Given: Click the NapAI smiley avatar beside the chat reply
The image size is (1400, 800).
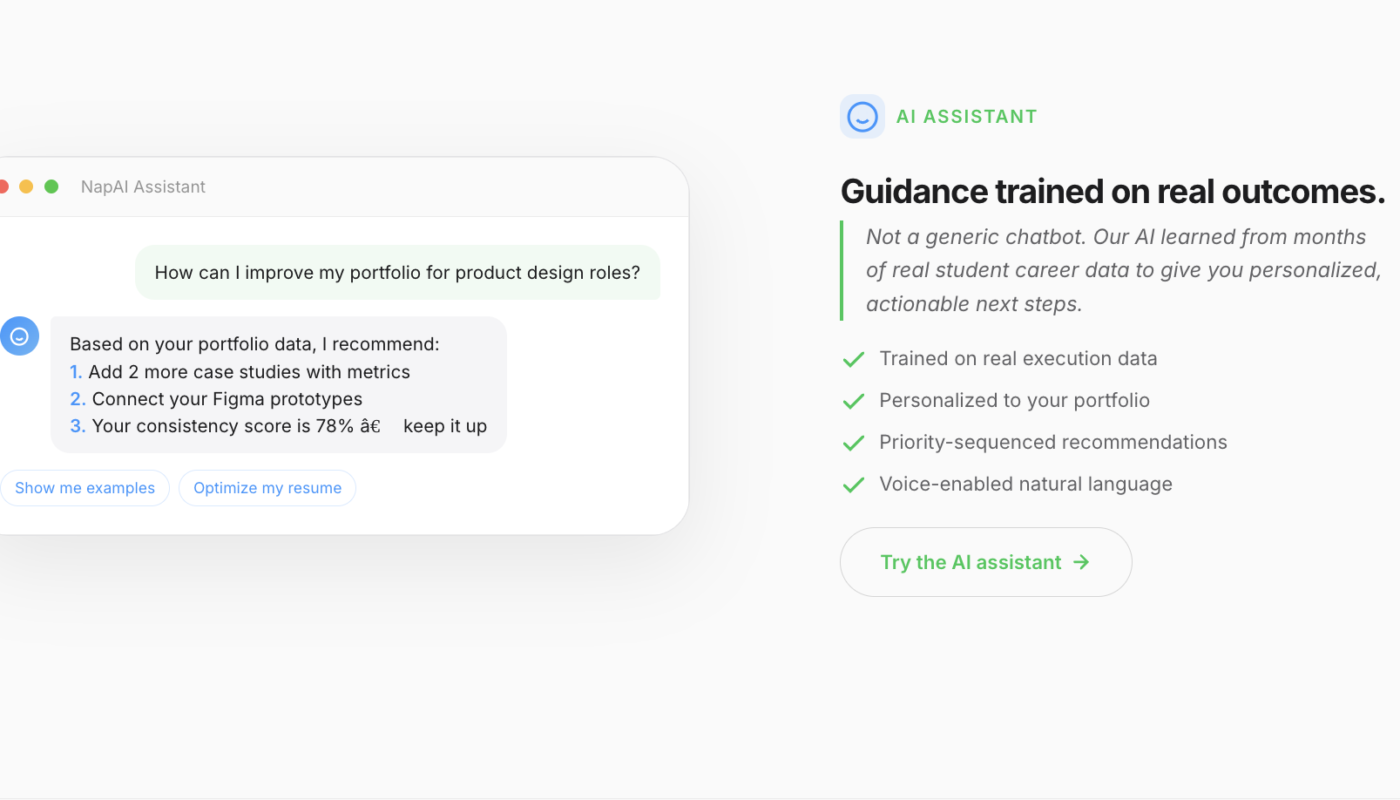Looking at the screenshot, I should click(20, 336).
